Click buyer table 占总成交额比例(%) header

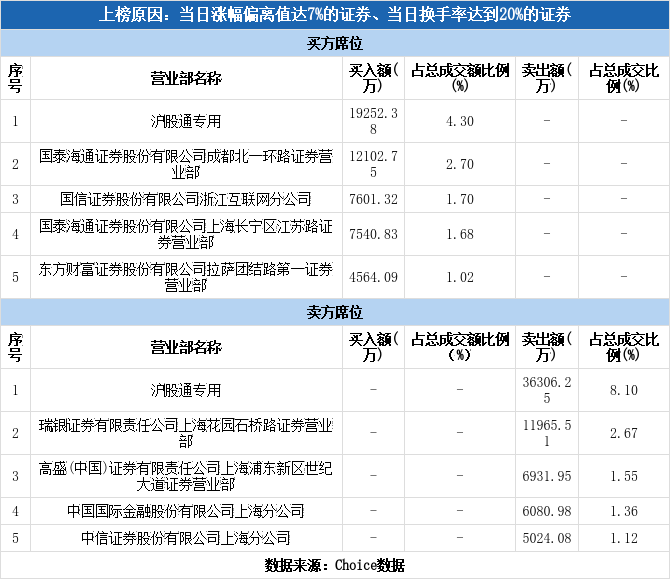460,78
